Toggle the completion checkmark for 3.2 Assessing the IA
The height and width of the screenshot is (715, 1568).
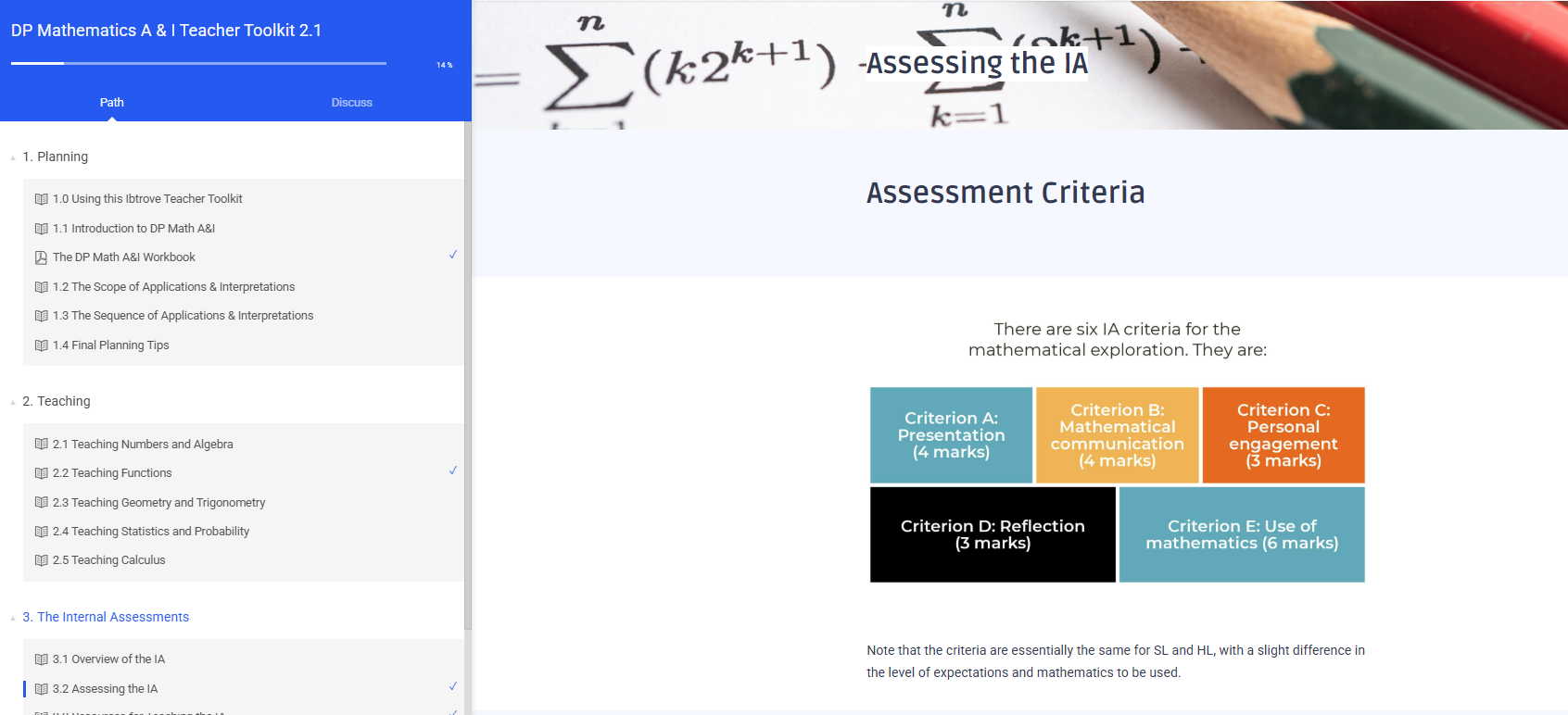pyautogui.click(x=453, y=686)
